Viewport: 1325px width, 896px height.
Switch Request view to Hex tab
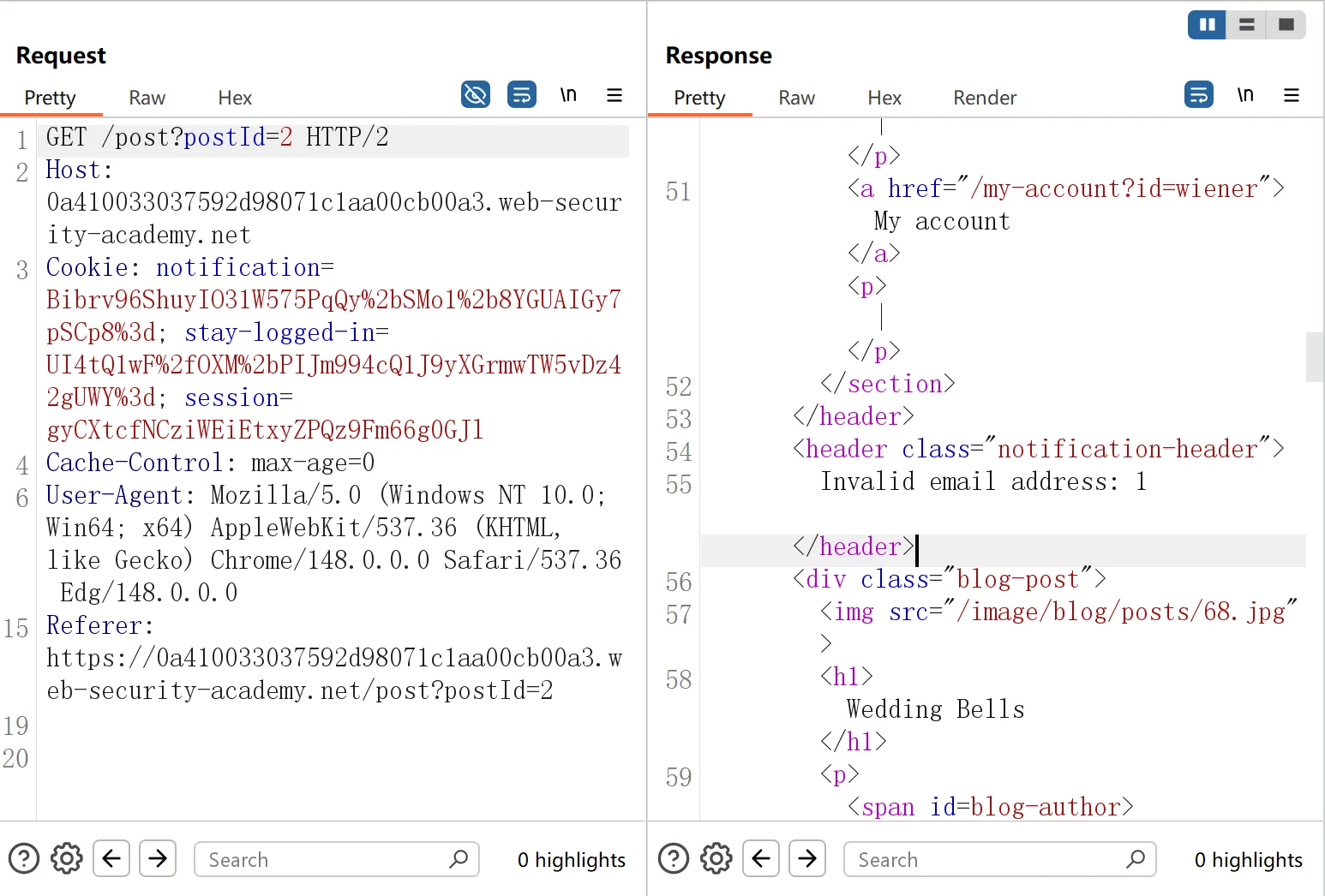tap(235, 98)
